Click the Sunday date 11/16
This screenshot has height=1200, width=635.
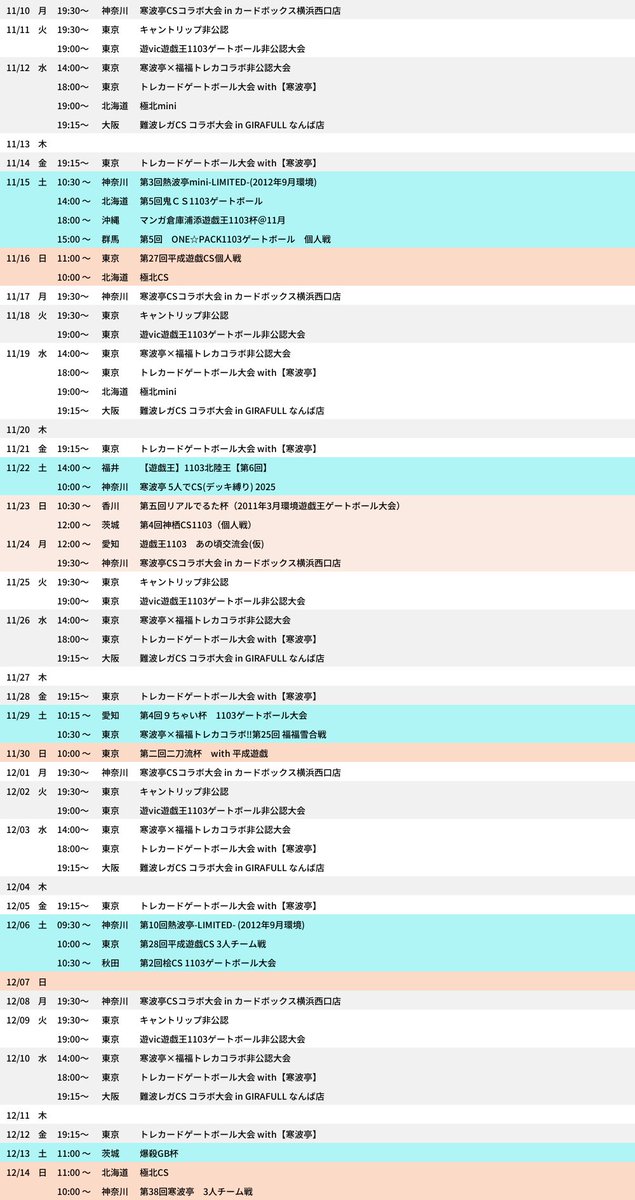(18, 257)
